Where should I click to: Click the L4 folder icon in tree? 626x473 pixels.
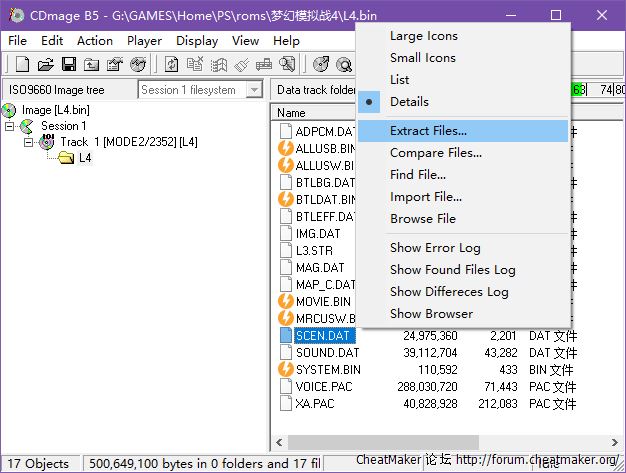[x=66, y=158]
